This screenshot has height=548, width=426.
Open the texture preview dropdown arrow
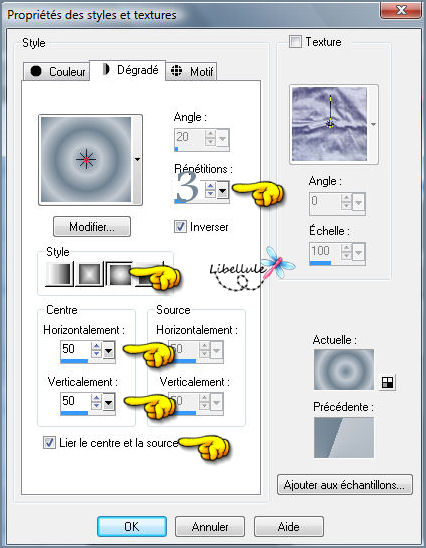point(374,124)
